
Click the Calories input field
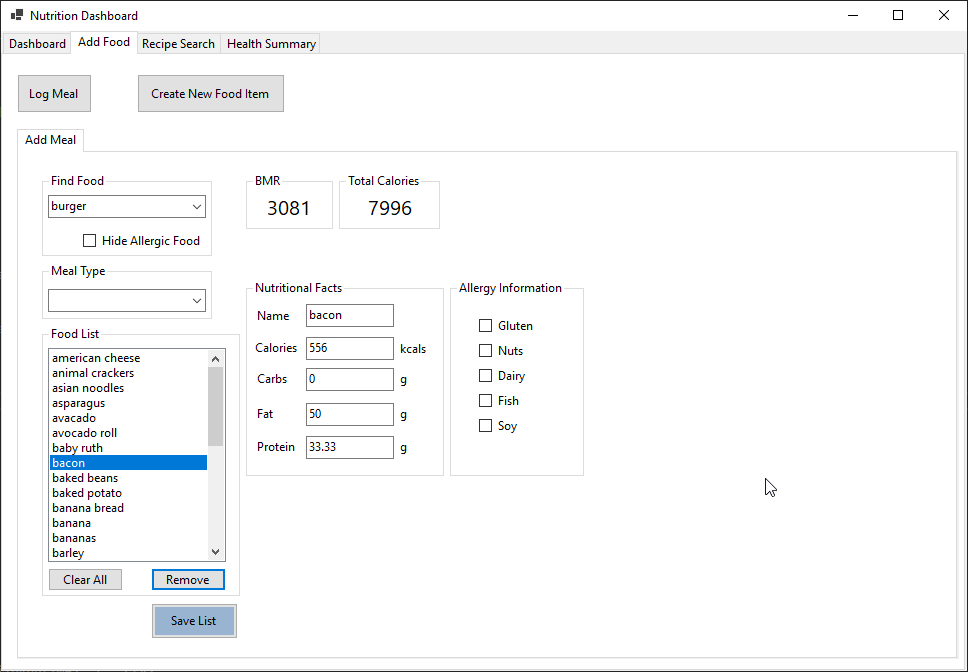pyautogui.click(x=350, y=349)
